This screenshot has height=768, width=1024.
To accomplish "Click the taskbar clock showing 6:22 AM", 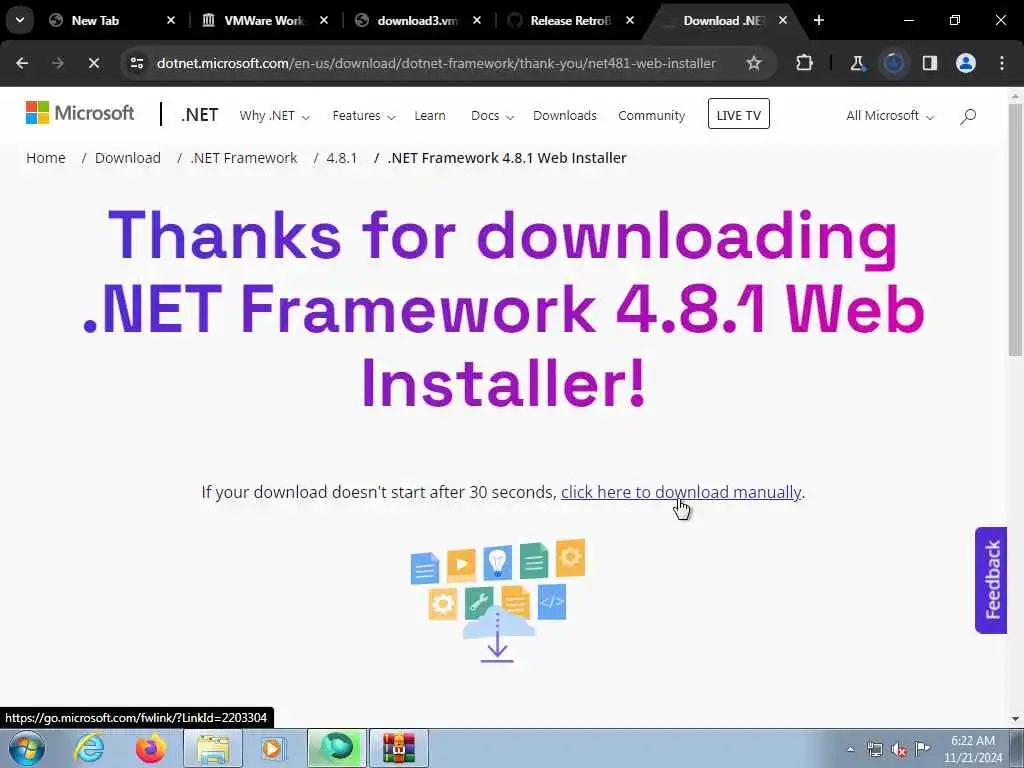I will pos(972,749).
